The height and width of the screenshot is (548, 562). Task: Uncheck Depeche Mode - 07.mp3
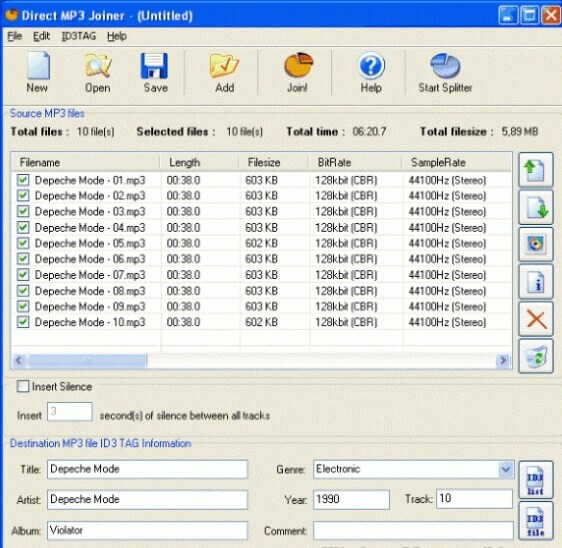tap(23, 275)
